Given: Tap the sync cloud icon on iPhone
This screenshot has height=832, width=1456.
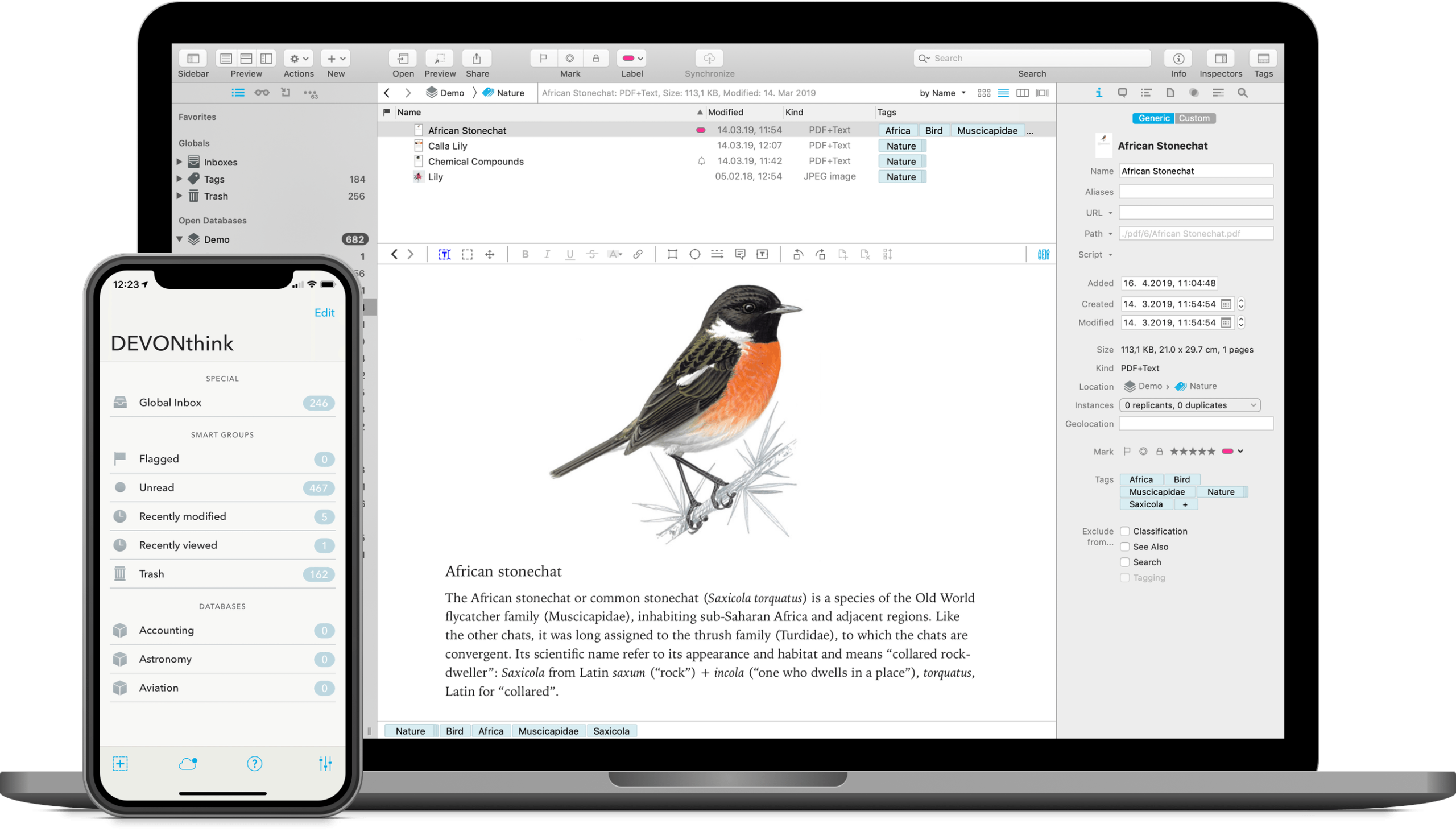Looking at the screenshot, I should pyautogui.click(x=188, y=763).
